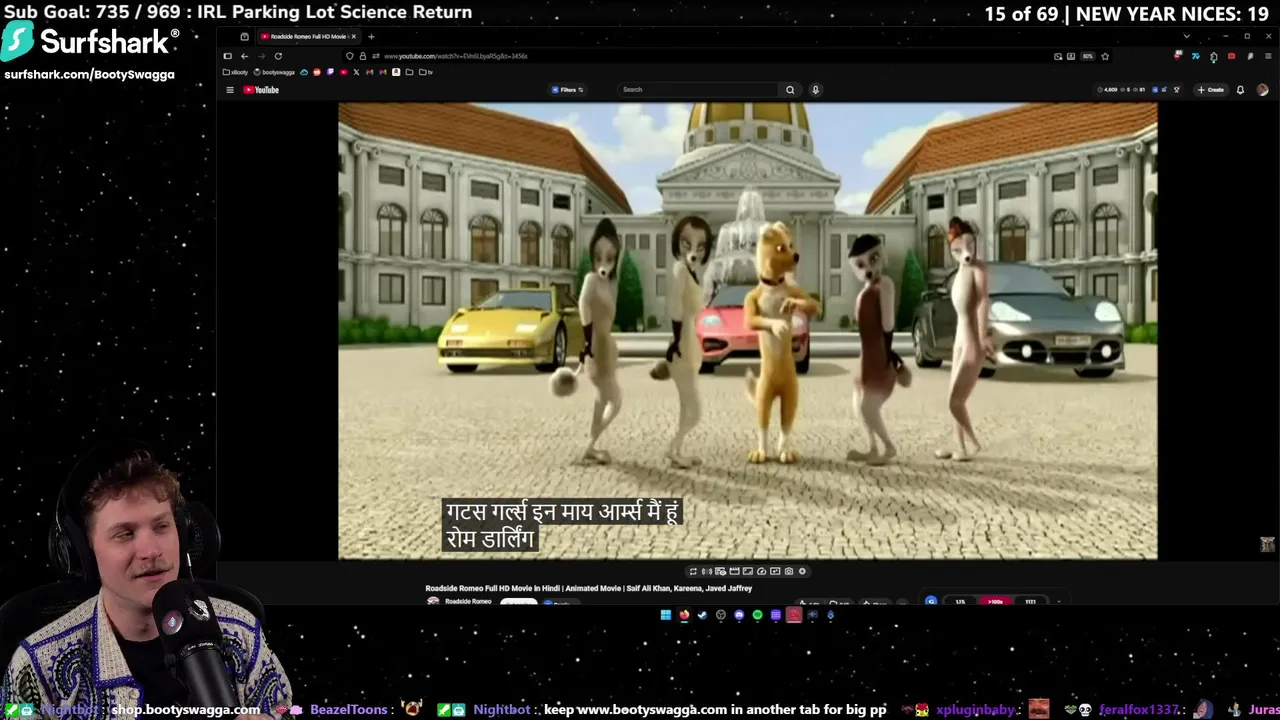Go back with the browser back arrow
Image resolution: width=1280 pixels, height=720 pixels.
click(x=244, y=56)
